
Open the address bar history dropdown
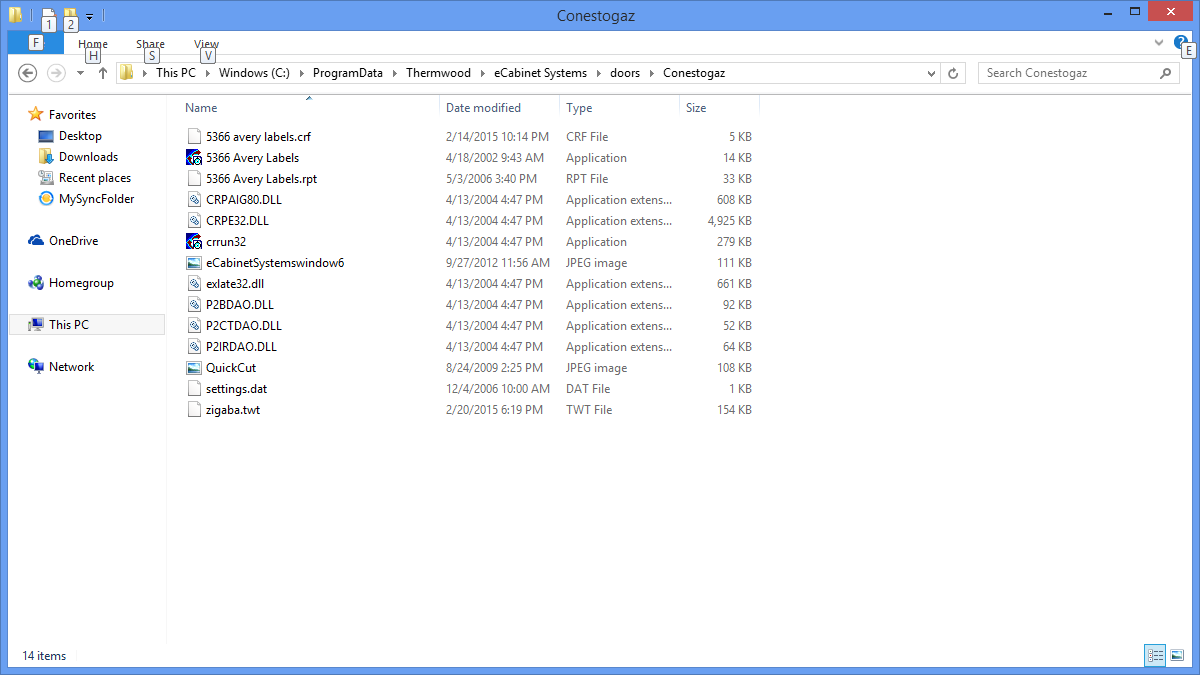tap(931, 73)
